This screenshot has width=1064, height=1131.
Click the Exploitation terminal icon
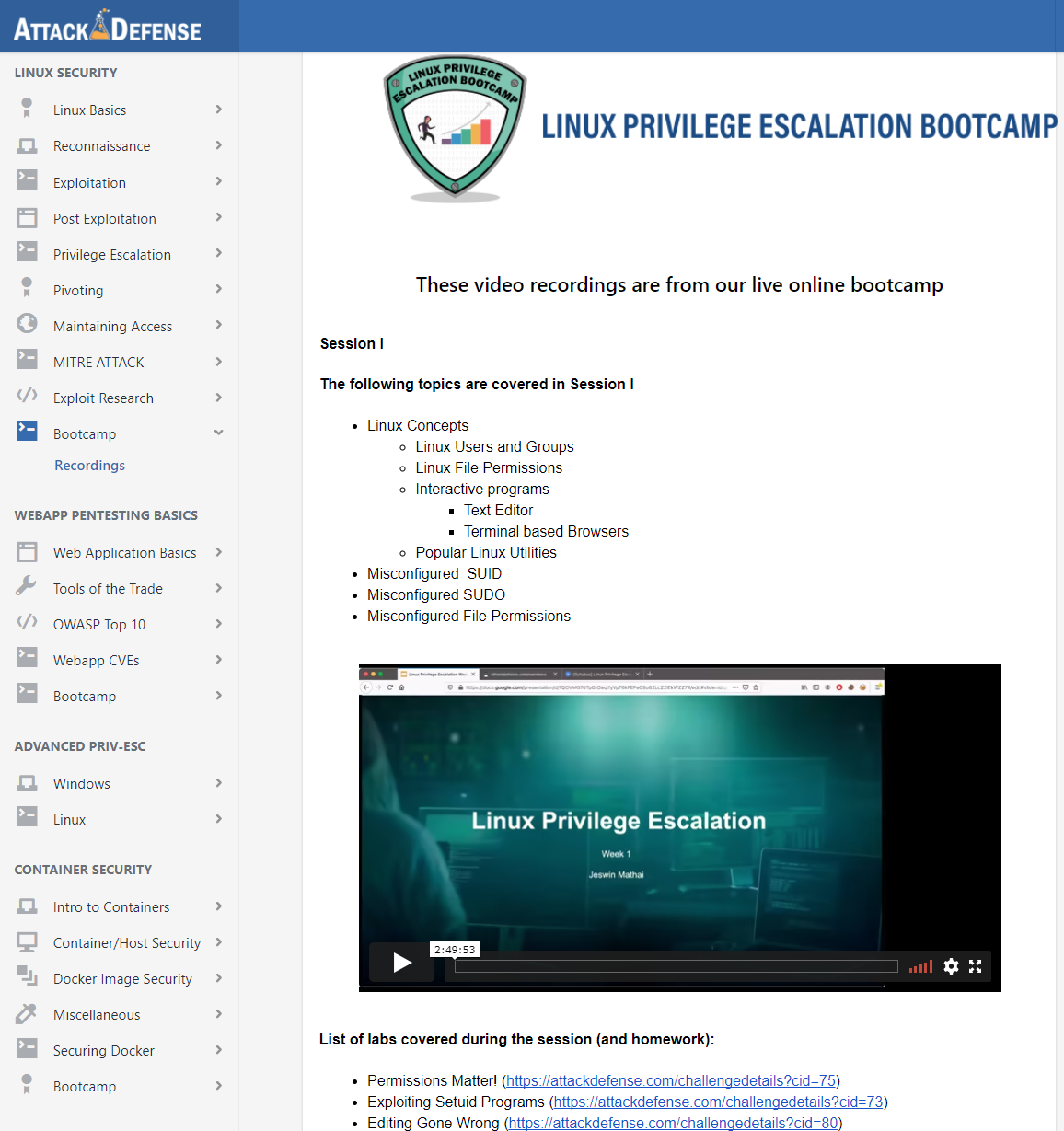(x=28, y=180)
